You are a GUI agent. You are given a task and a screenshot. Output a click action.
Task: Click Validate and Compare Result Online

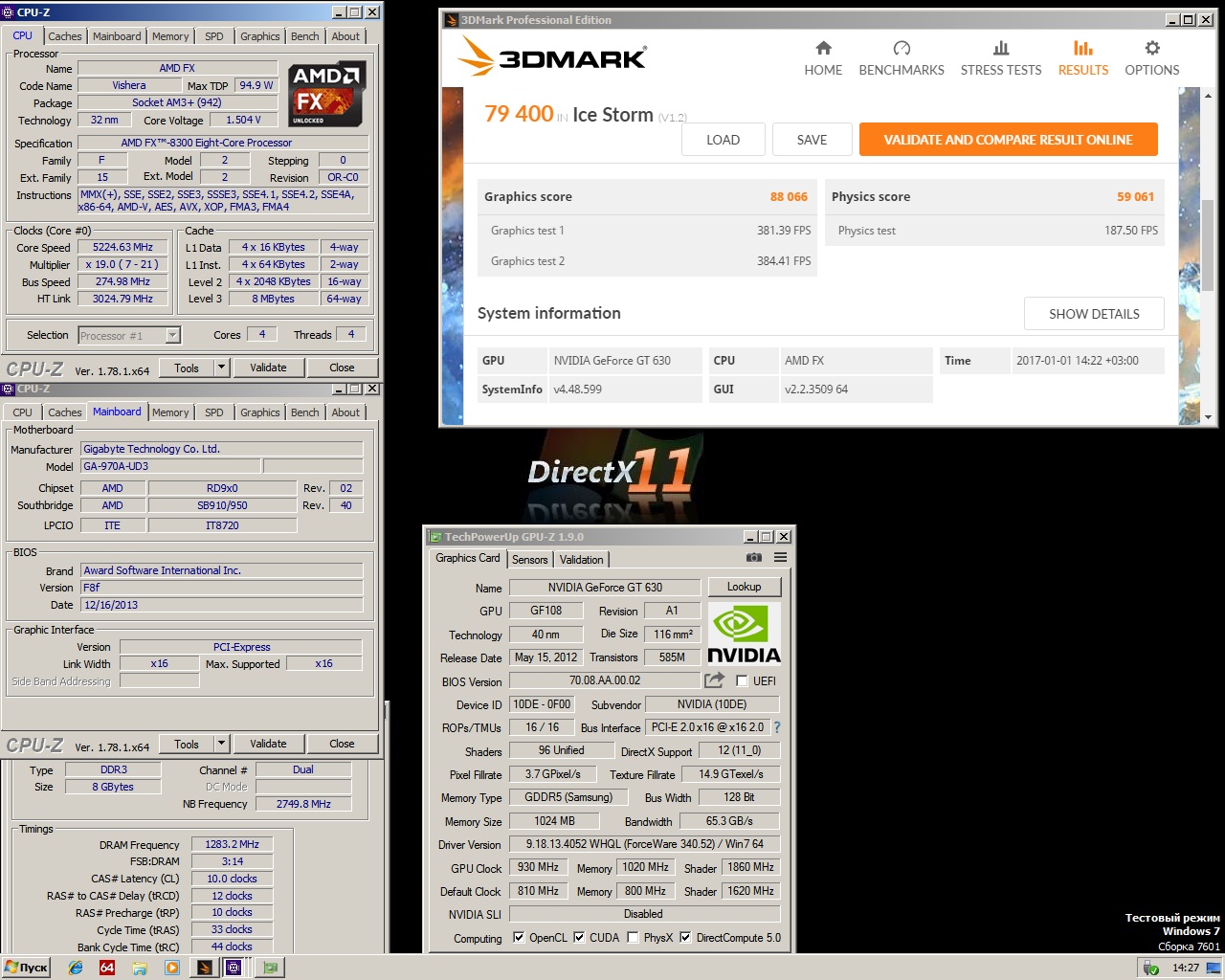click(1009, 140)
